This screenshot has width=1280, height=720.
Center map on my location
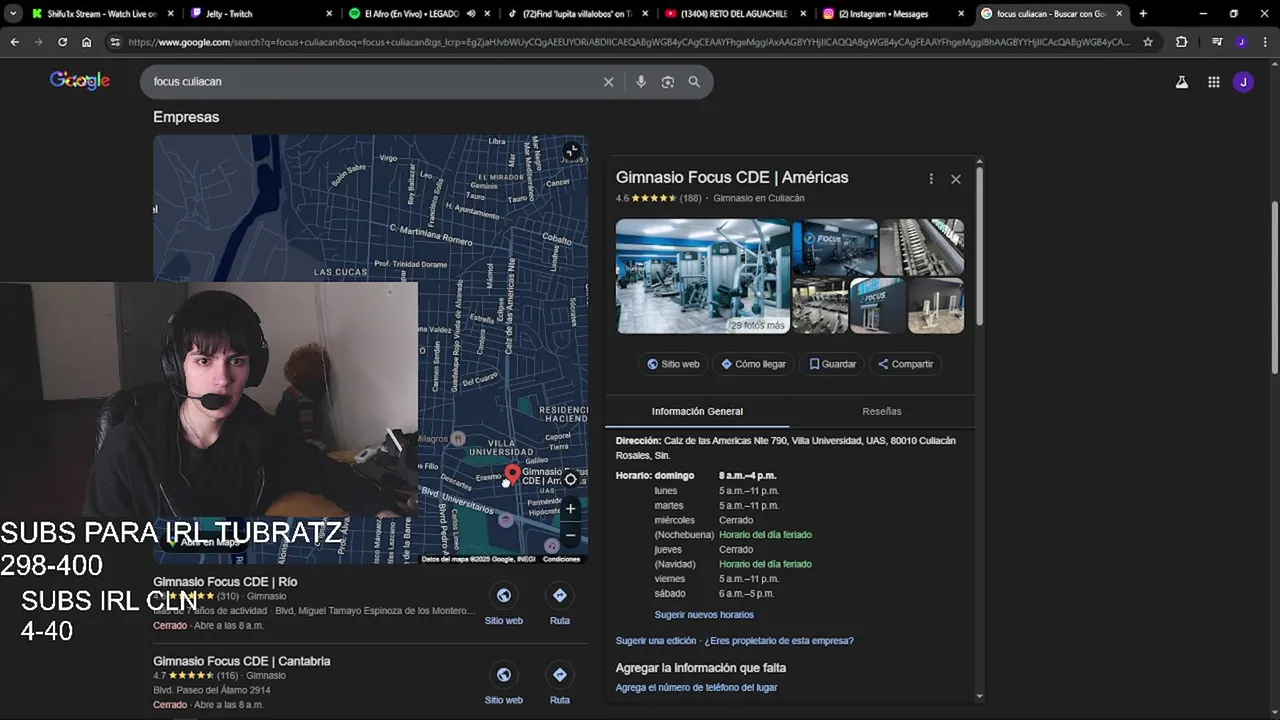pyautogui.click(x=571, y=479)
